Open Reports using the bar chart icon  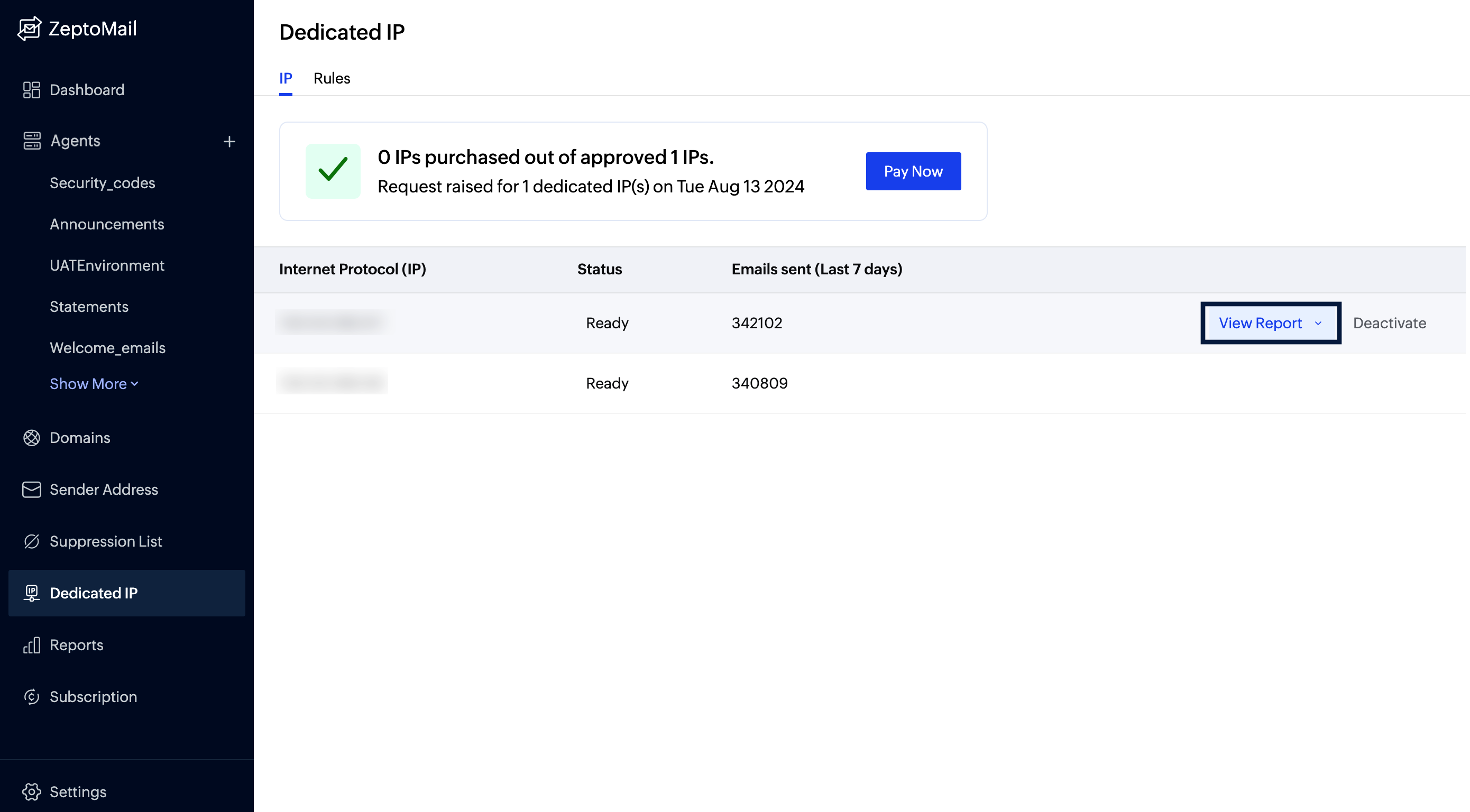tap(31, 645)
